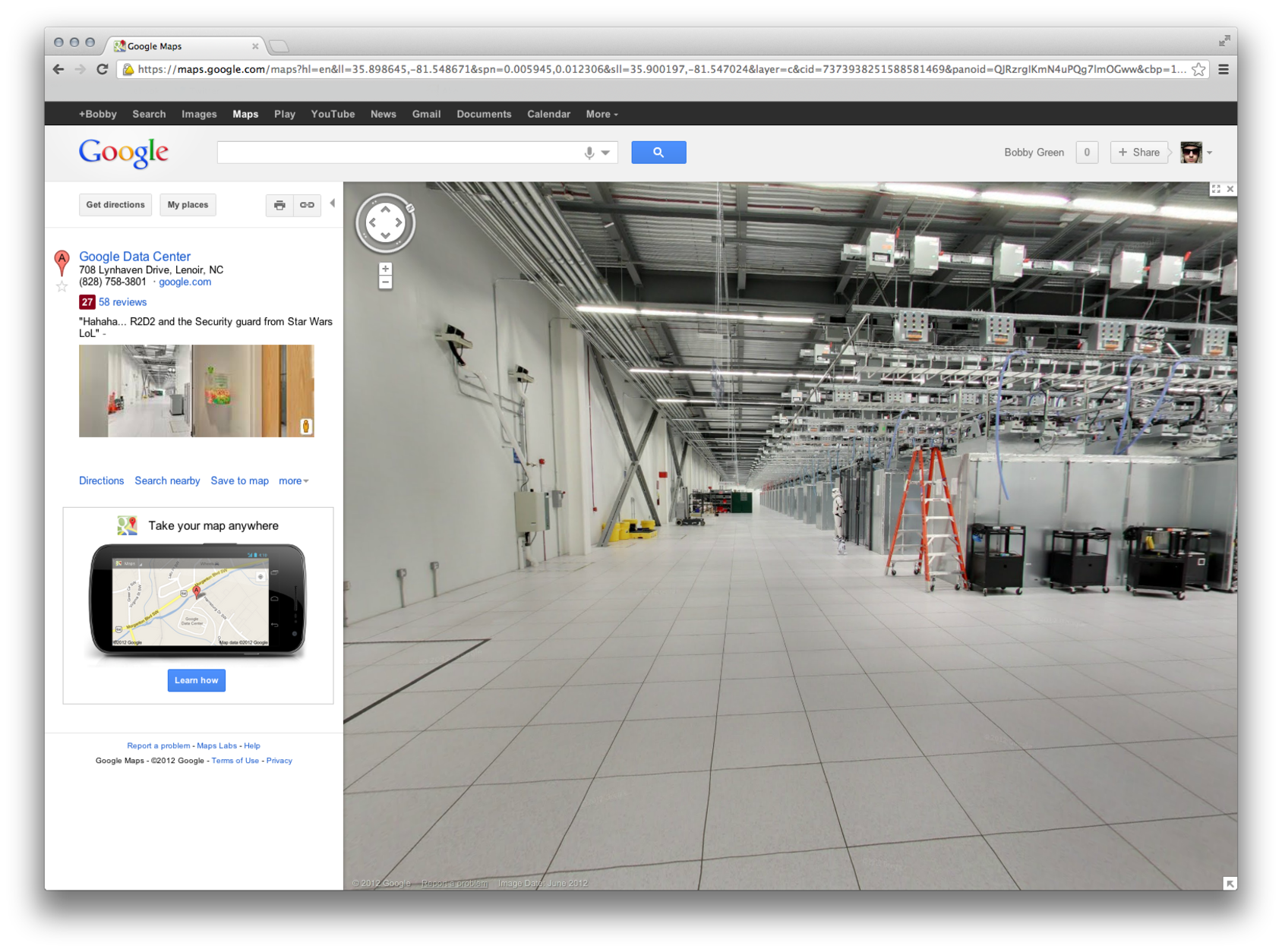Image resolution: width=1282 pixels, height=952 pixels.
Task: Click the Share button
Action: tap(1138, 153)
